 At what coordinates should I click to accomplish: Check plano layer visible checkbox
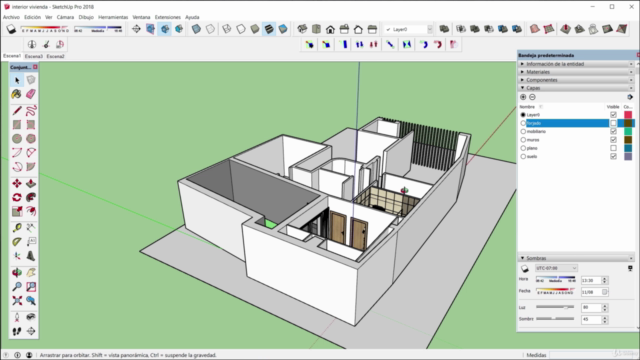click(x=613, y=148)
